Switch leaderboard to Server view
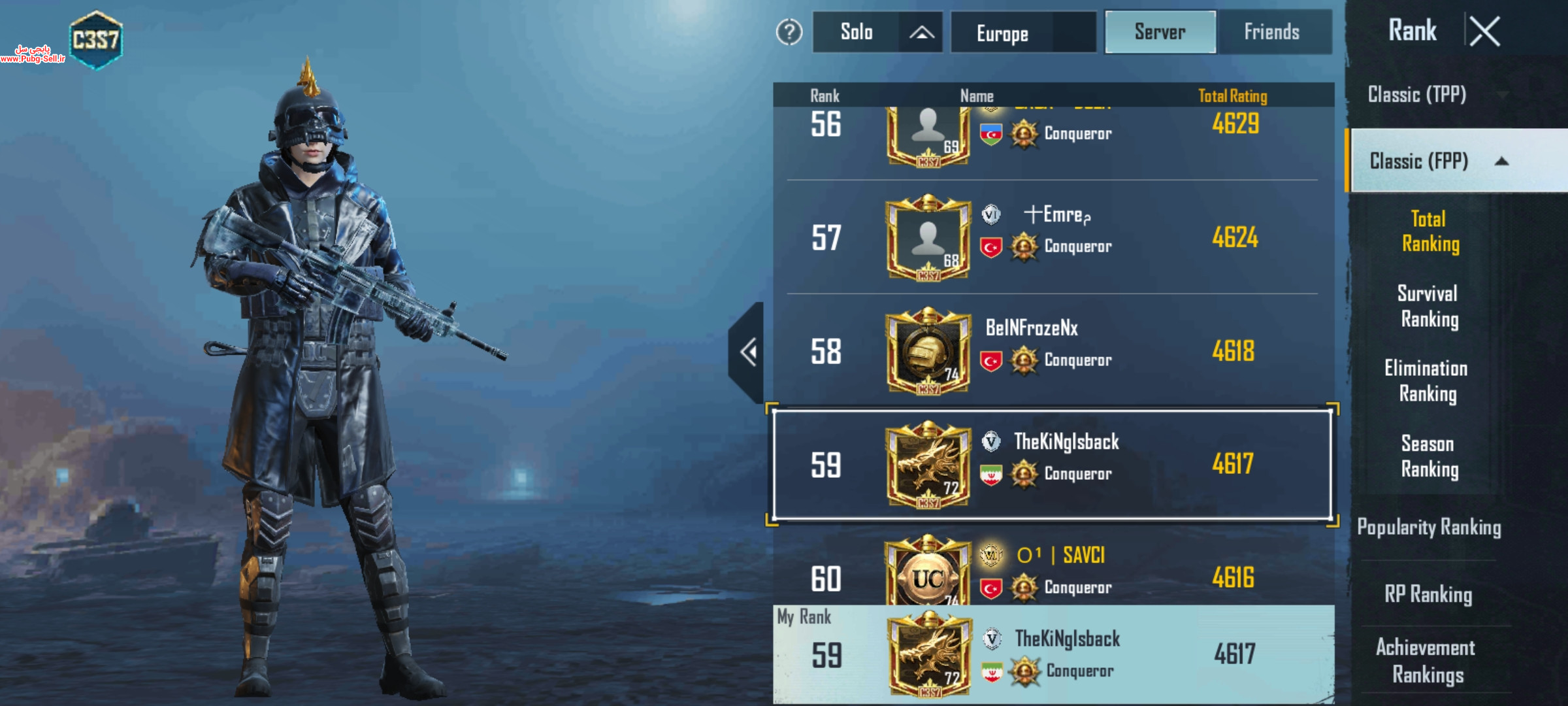 [x=1160, y=32]
